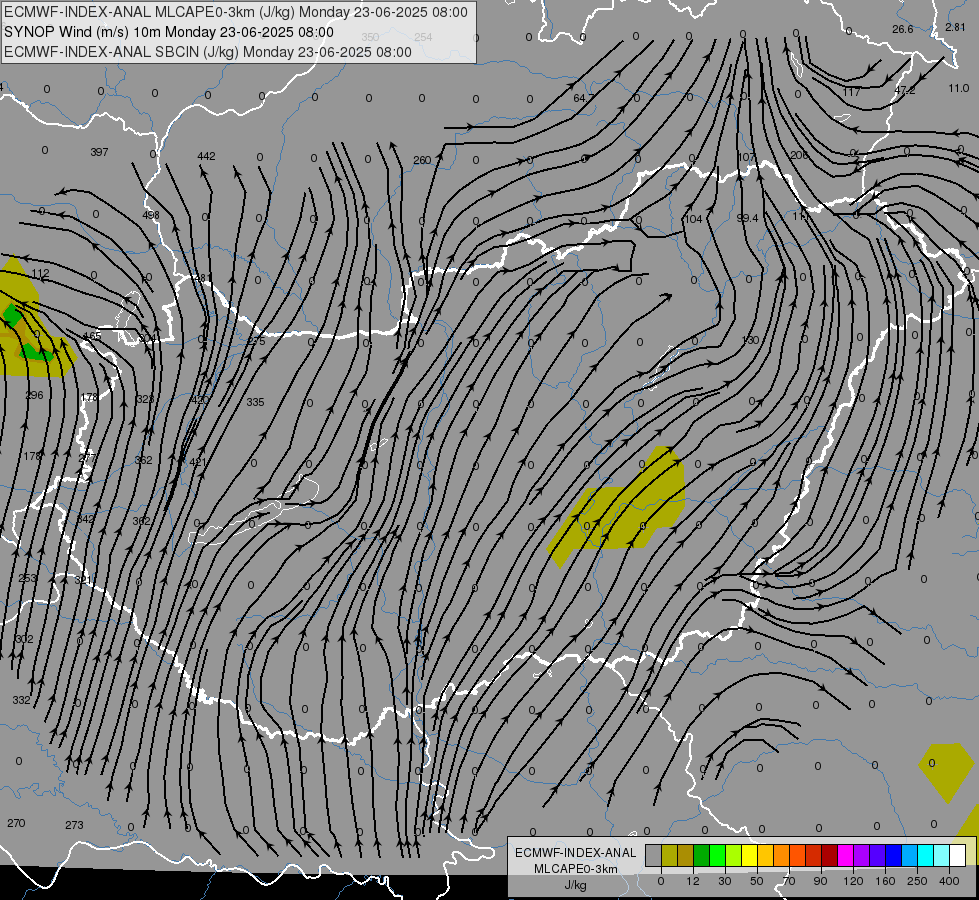Click map value 104
The height and width of the screenshot is (900, 979).
[693, 219]
